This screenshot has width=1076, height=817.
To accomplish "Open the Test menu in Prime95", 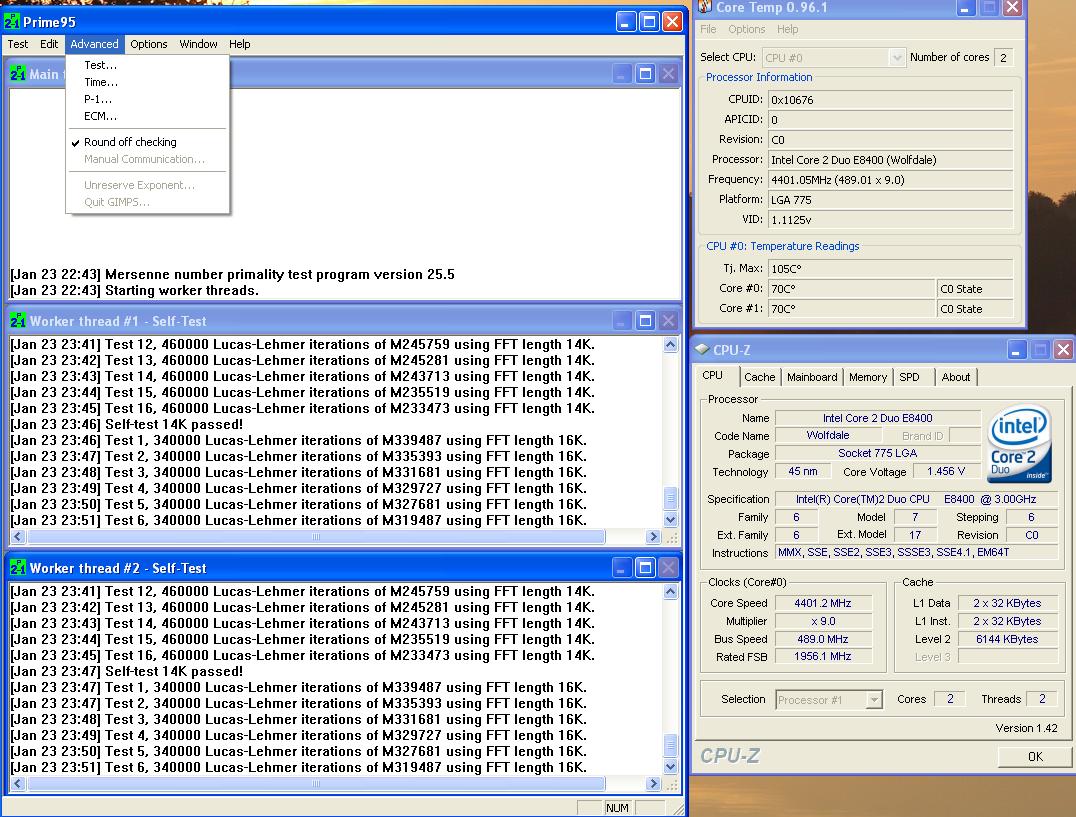I will click(18, 44).
